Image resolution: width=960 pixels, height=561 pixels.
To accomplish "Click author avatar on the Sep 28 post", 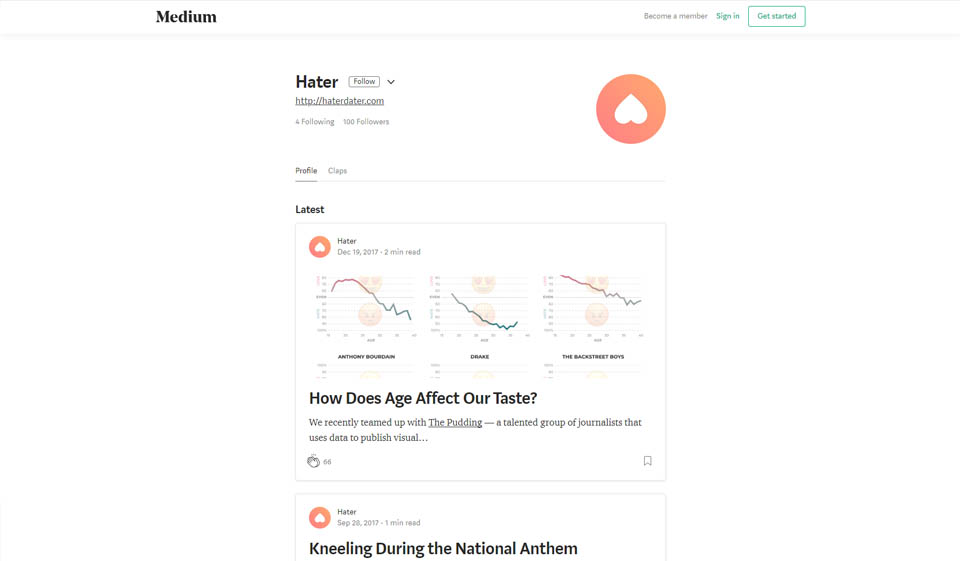I will 320,517.
